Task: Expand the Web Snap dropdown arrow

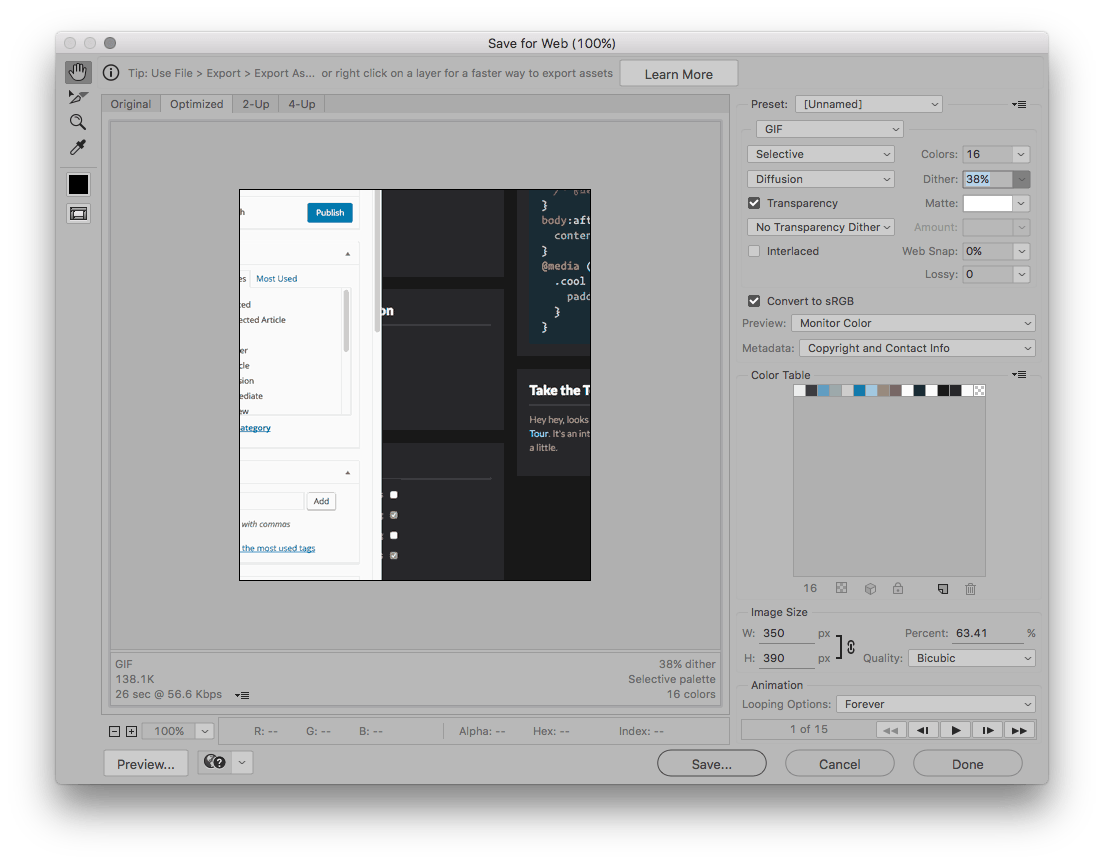Action: [1021, 251]
